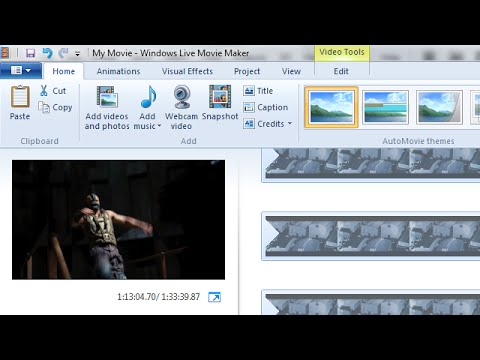Open the Edit tab under Video Tools
This screenshot has height=360, width=480.
coord(341,71)
